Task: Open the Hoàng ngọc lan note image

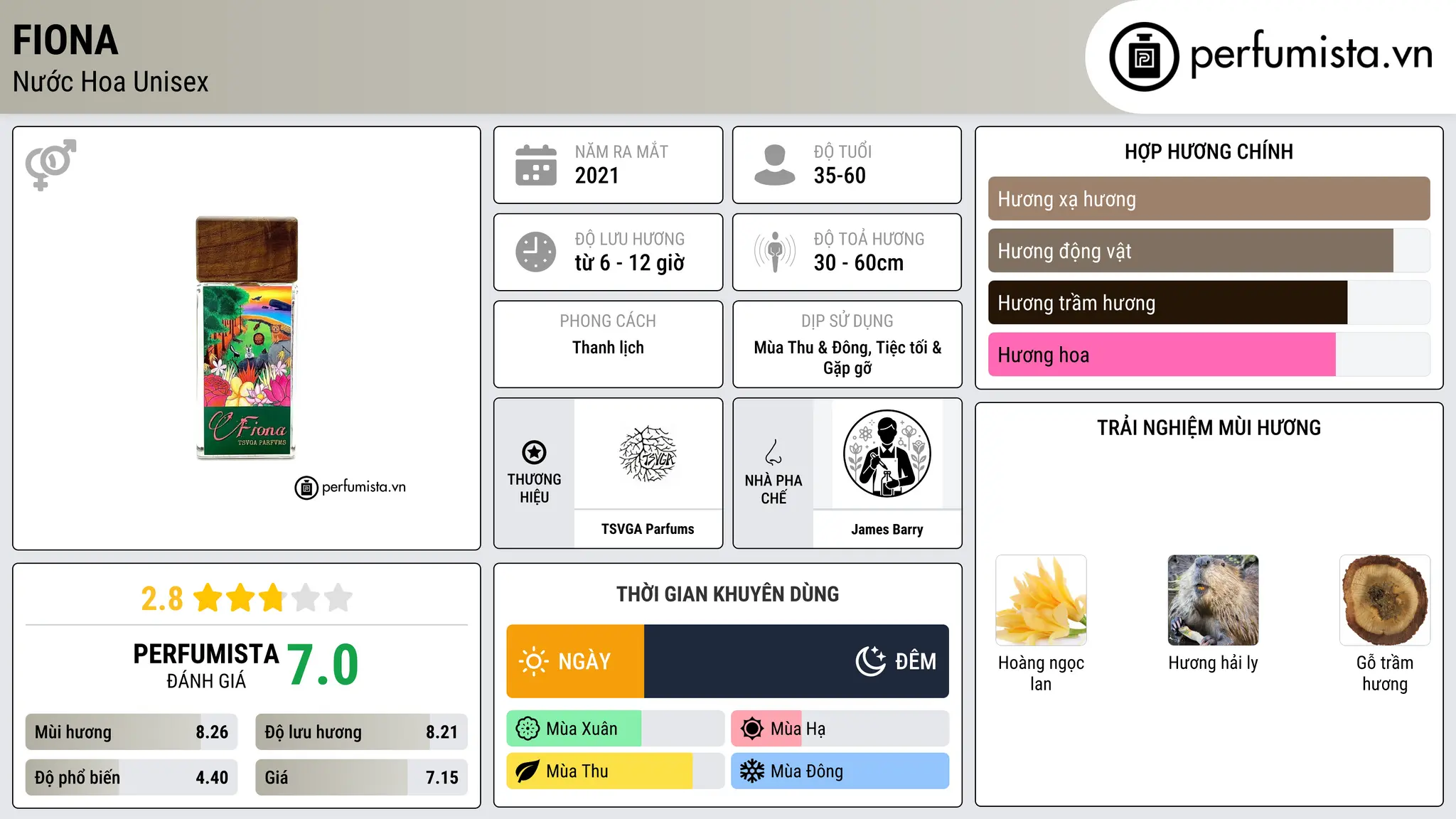Action: (1041, 600)
